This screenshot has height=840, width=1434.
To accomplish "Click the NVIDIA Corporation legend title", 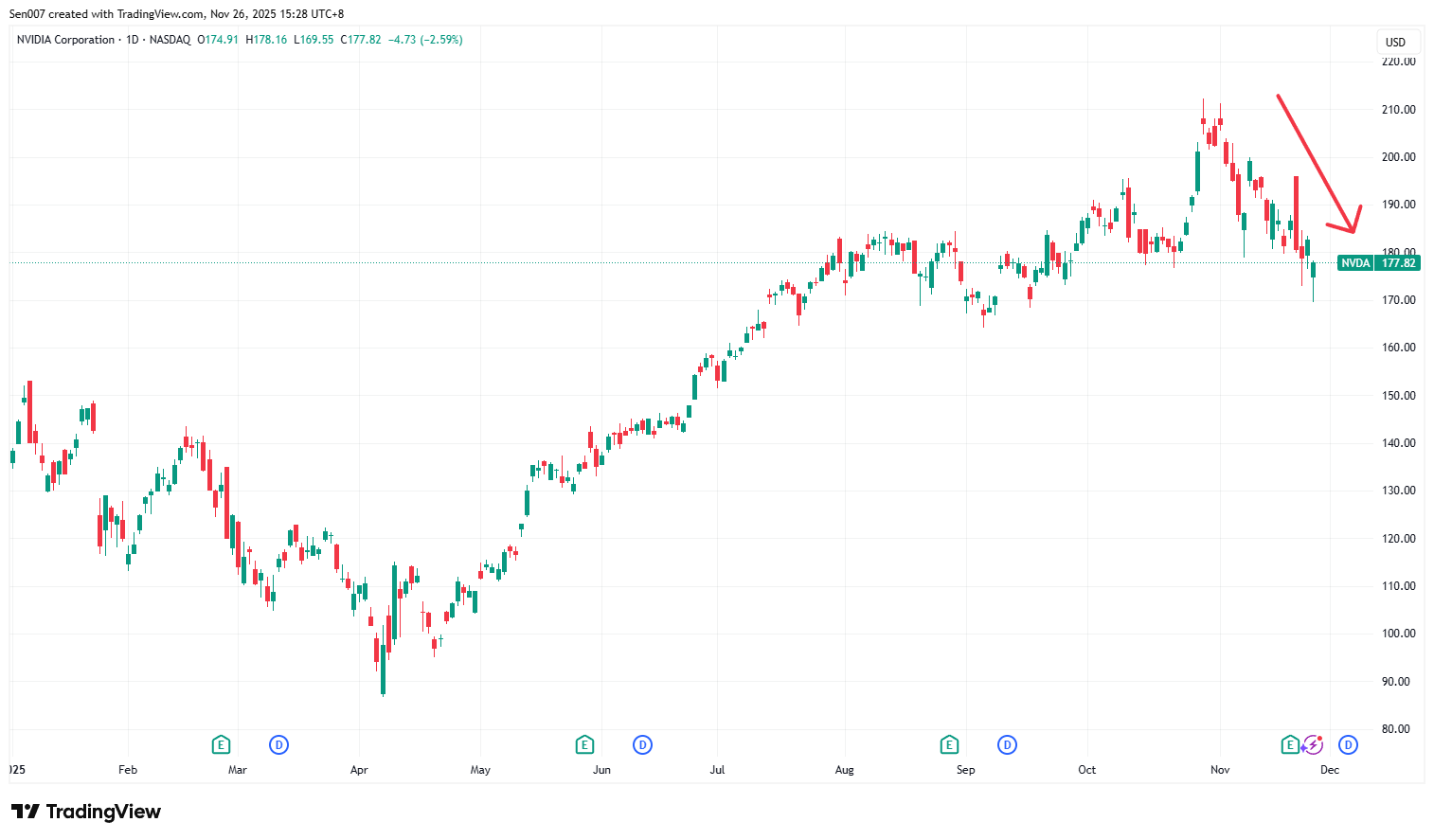I will click(x=66, y=40).
